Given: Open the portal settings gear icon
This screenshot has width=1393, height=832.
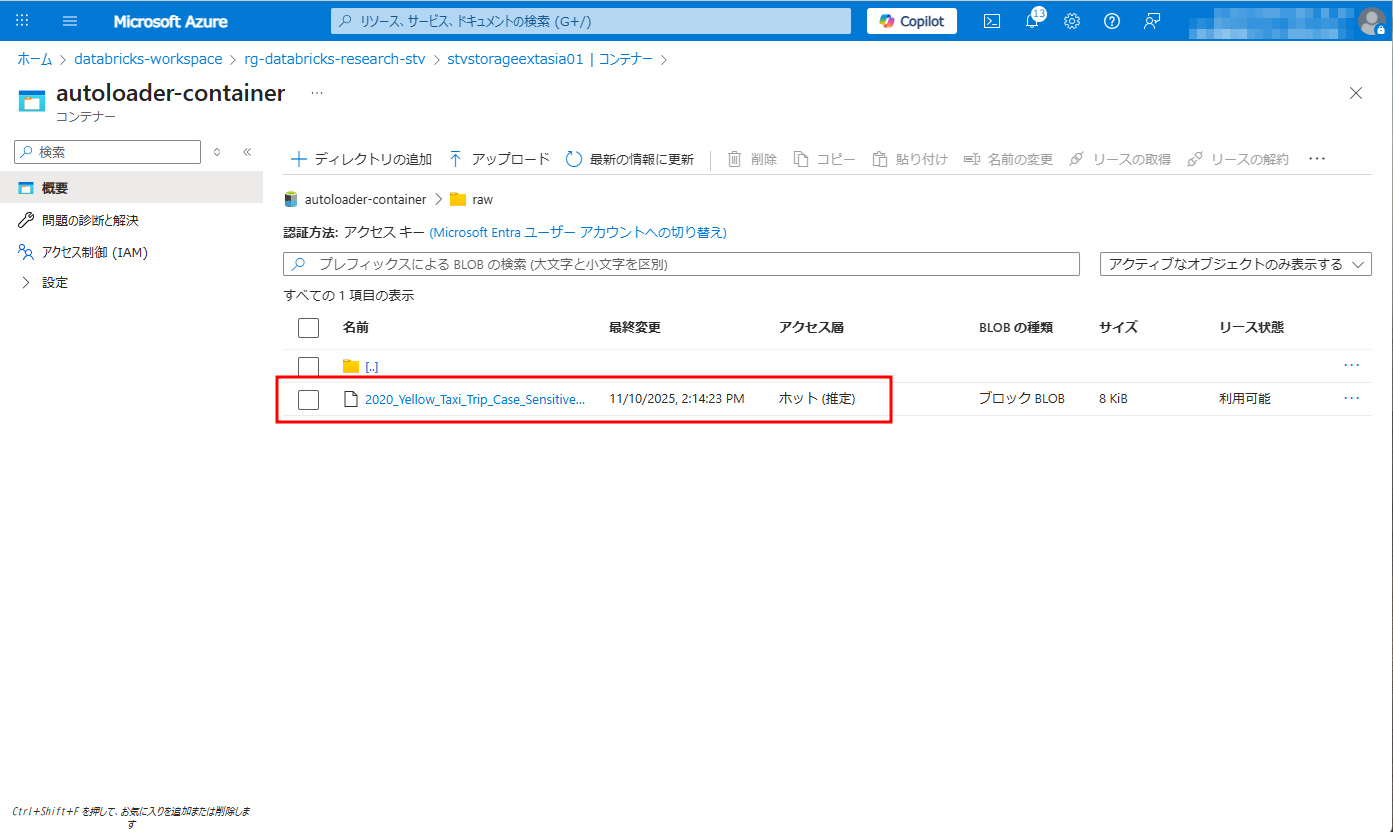Looking at the screenshot, I should 1072,21.
